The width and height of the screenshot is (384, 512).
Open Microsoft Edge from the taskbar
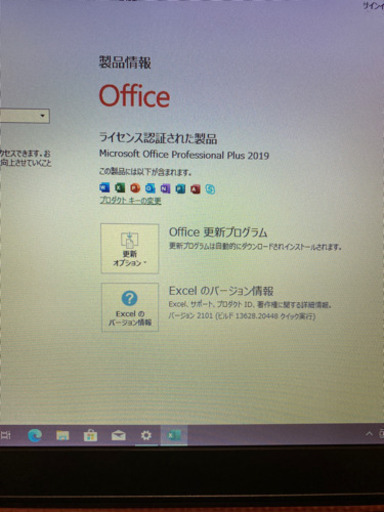pyautogui.click(x=35, y=435)
